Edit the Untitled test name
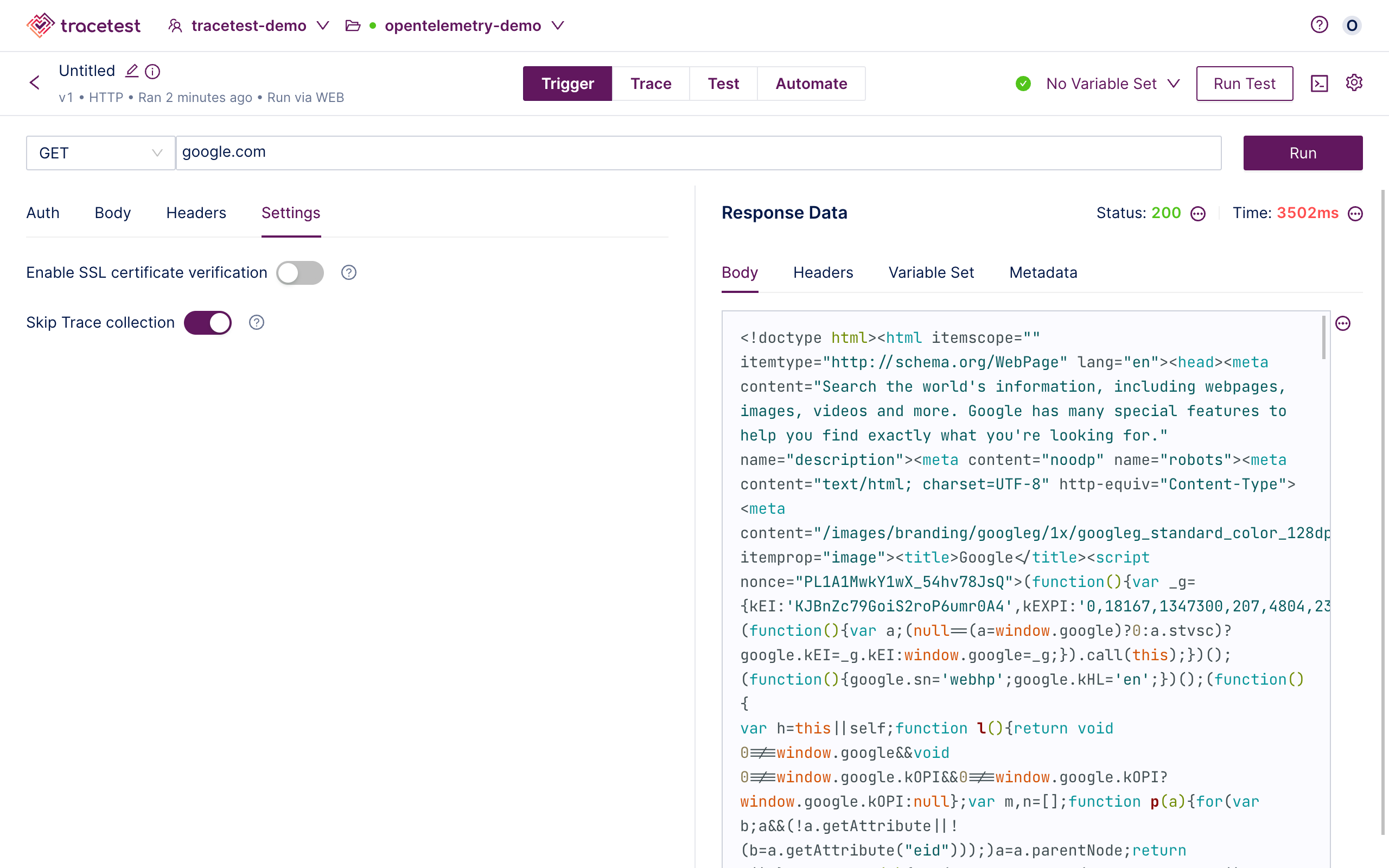The image size is (1389, 868). [x=131, y=71]
